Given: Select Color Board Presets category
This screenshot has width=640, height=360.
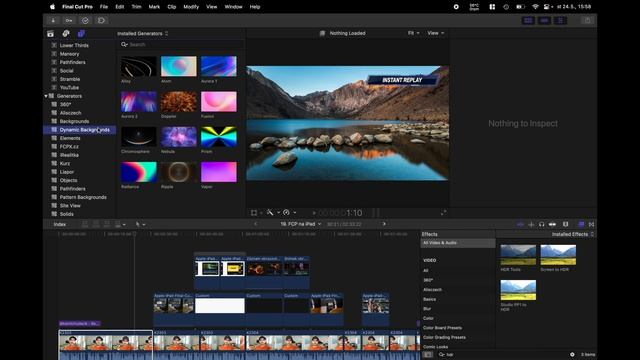Looking at the screenshot, I should point(442,328).
